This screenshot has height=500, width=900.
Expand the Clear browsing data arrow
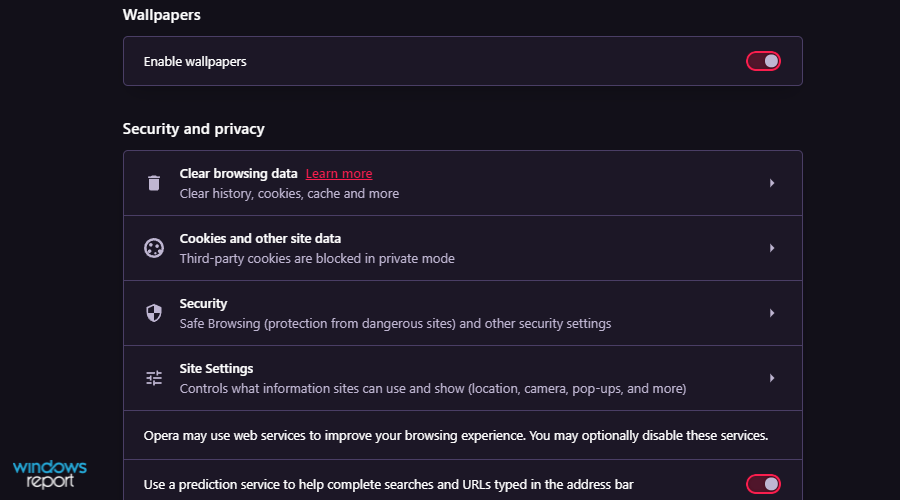point(772,183)
